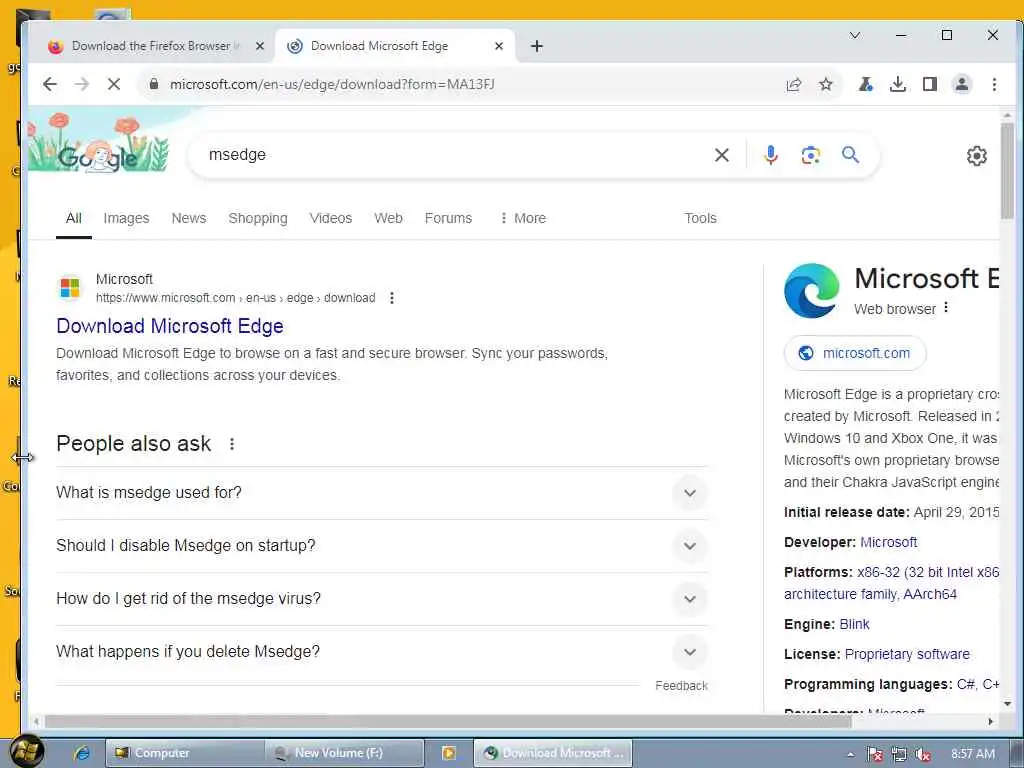Open the Chrome three-dot menu

994,84
